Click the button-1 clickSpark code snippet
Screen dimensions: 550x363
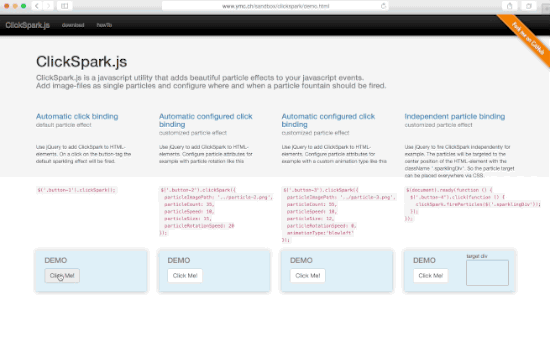[76, 190]
